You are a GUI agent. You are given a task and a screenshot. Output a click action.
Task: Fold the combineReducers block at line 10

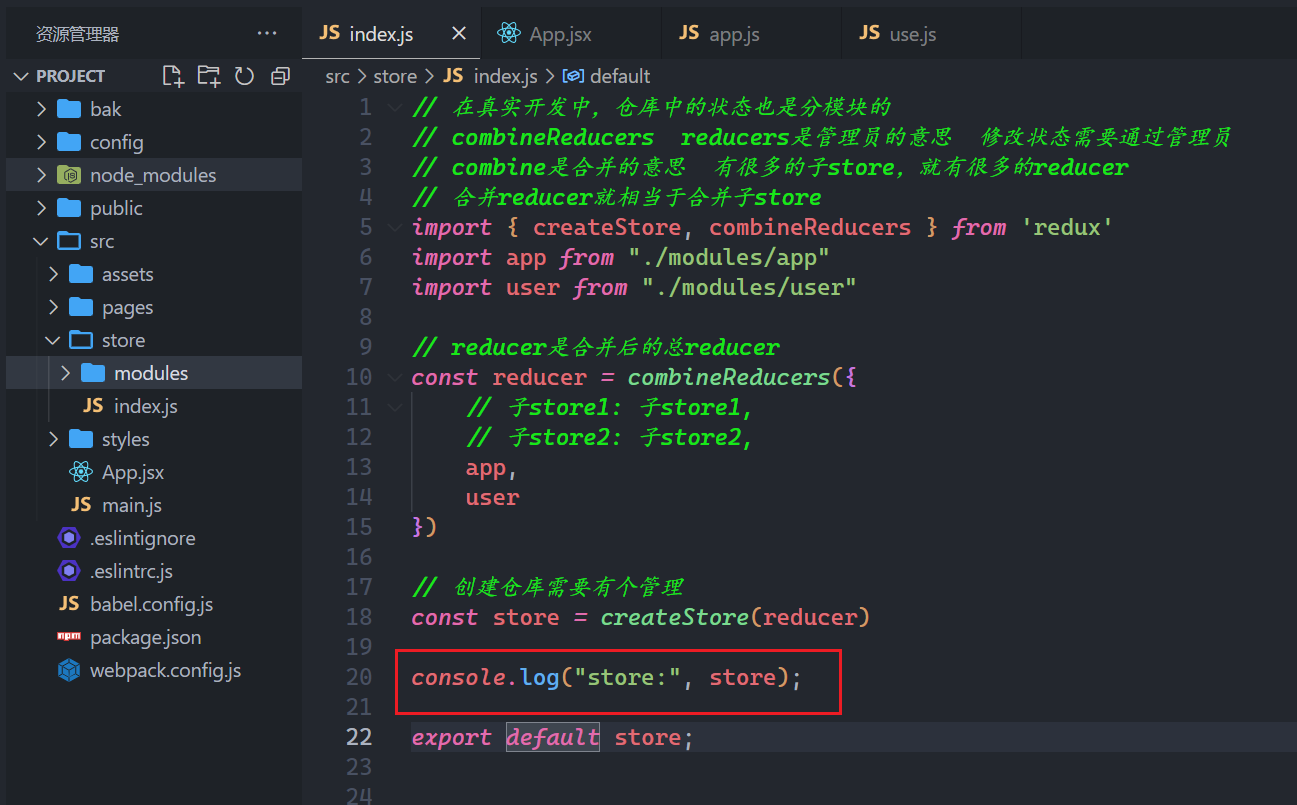[395, 377]
